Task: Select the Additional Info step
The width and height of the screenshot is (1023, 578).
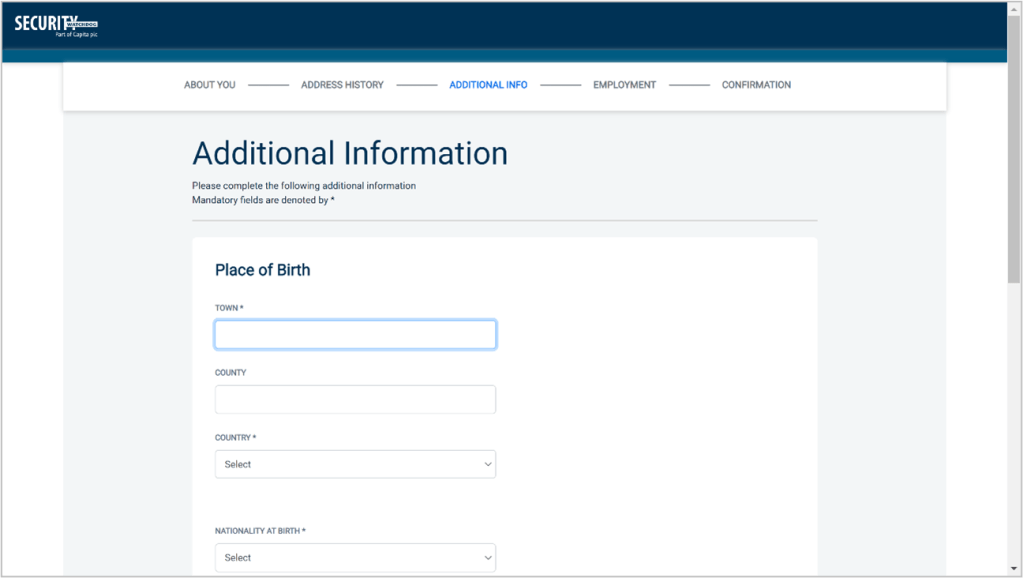Action: pos(488,85)
